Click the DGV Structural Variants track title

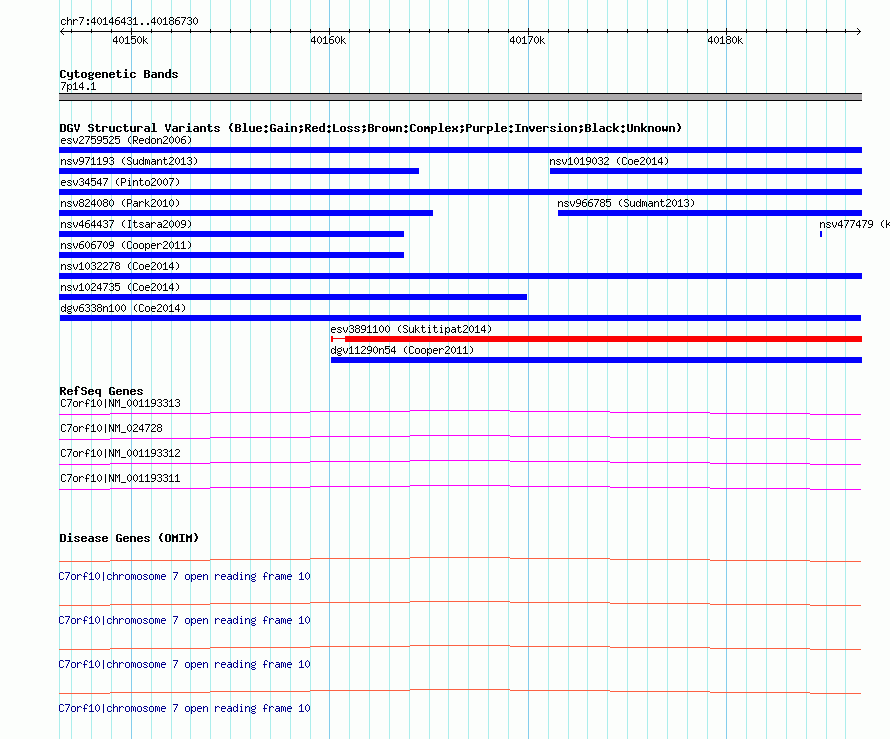pos(371,128)
